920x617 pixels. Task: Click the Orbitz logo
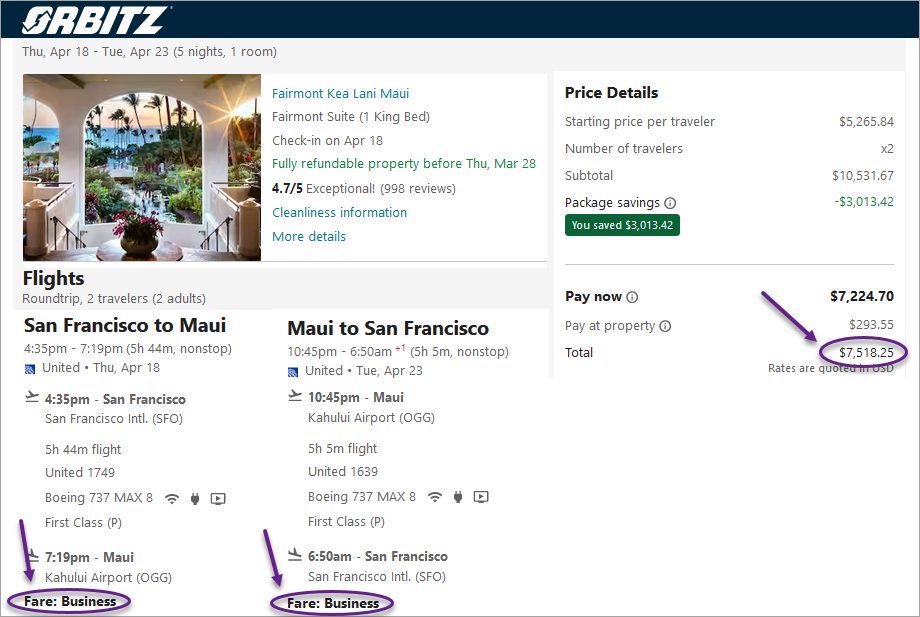click(x=96, y=20)
